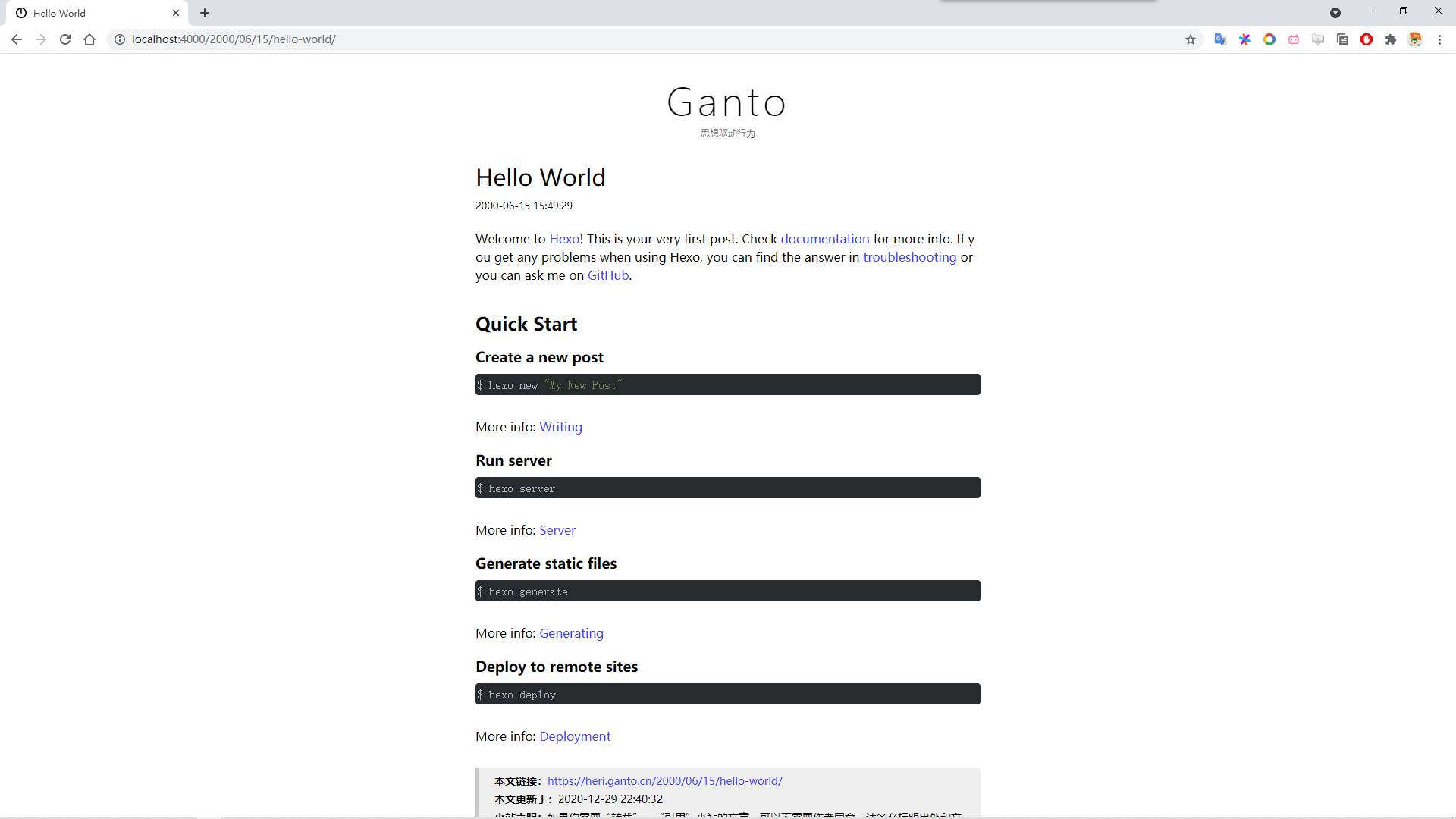
Task: Follow the troubleshooting link
Action: click(x=909, y=257)
